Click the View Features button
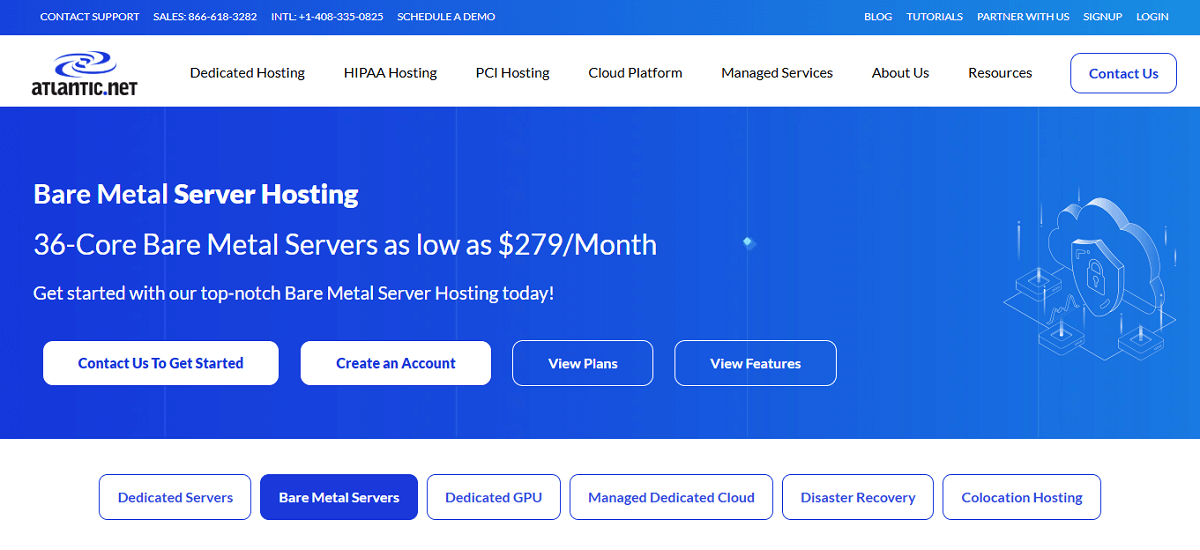The width and height of the screenshot is (1200, 550). tap(756, 363)
